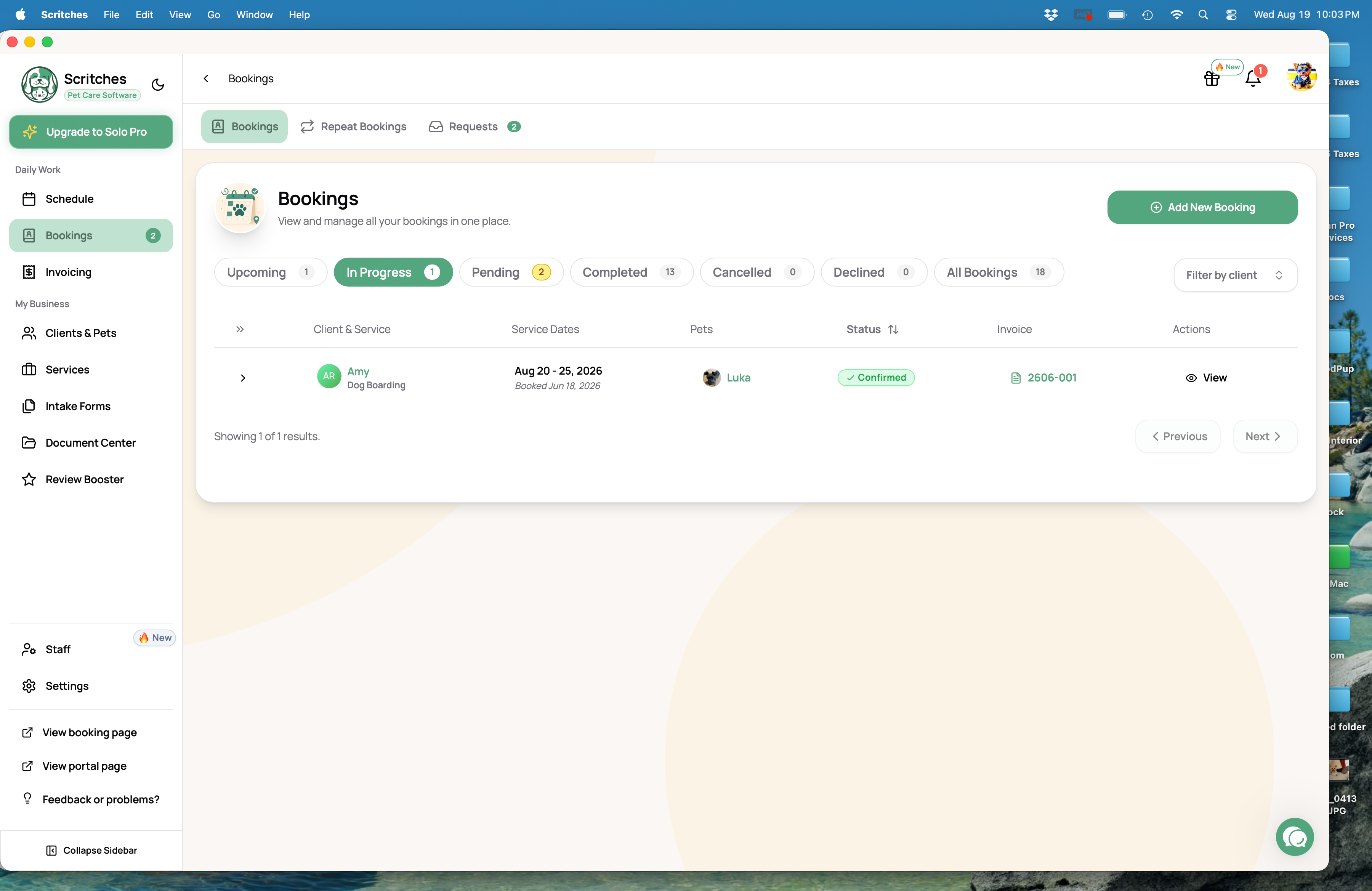Click the Intake Forms icon
The width and height of the screenshot is (1372, 891).
[29, 406]
